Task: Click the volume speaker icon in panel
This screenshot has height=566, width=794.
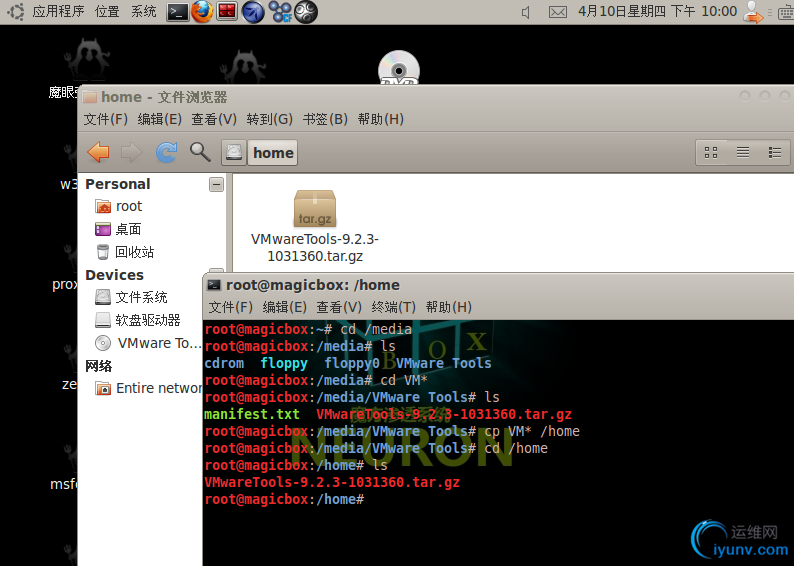Action: click(526, 12)
